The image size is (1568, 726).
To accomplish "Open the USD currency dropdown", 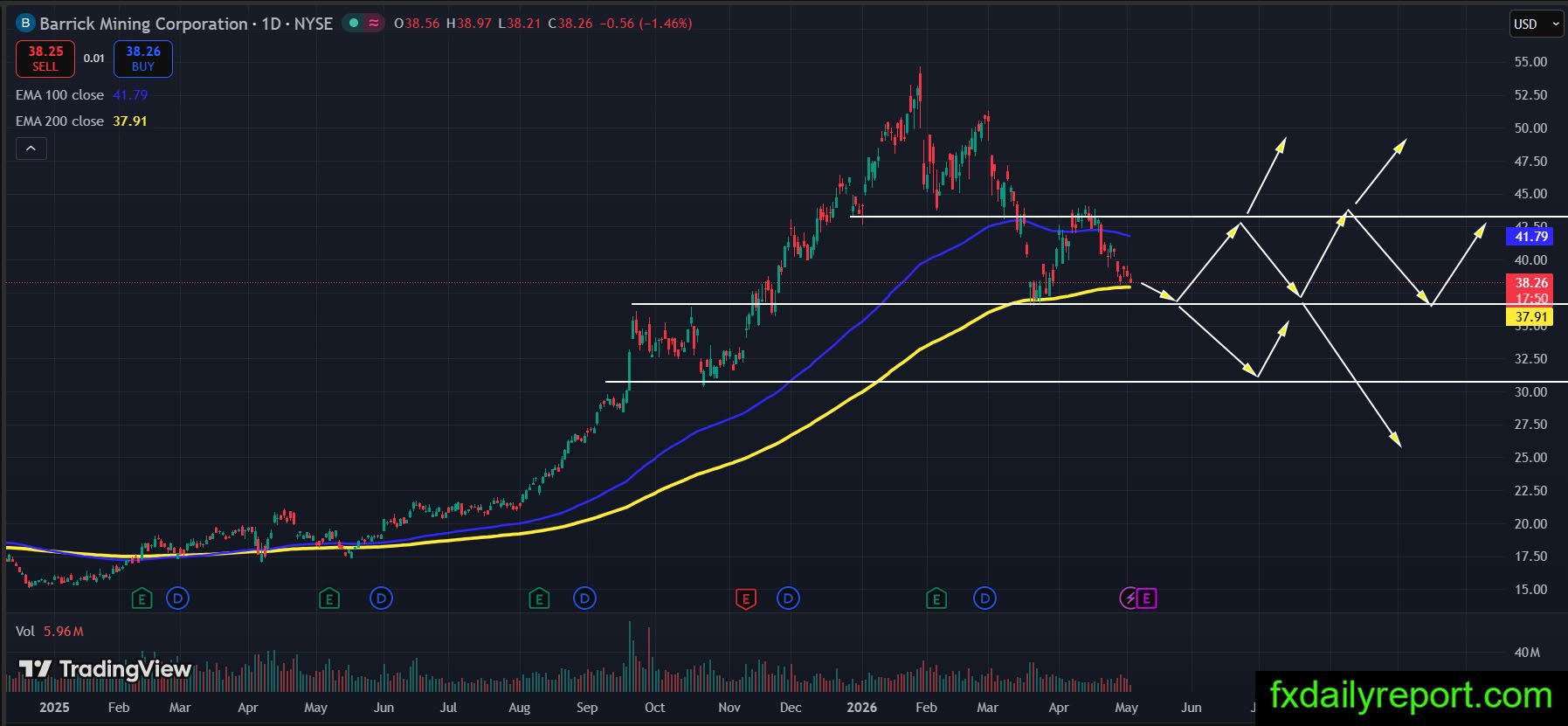I will pos(1537,24).
